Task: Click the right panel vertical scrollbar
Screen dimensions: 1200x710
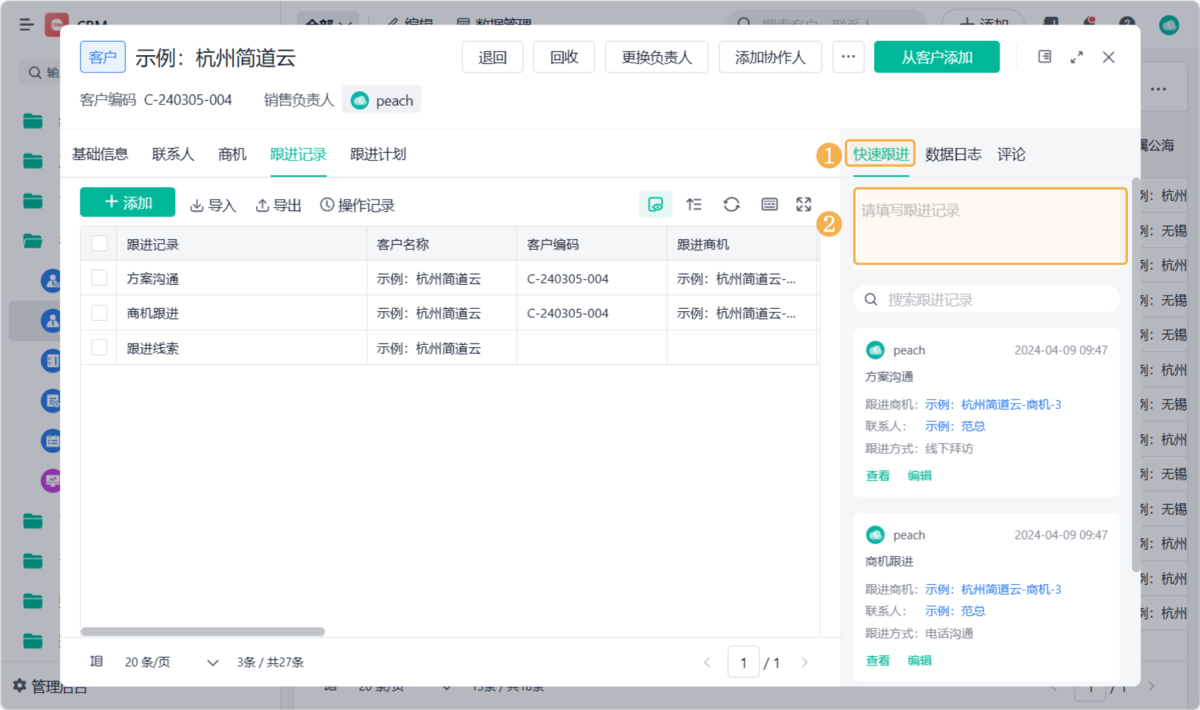Action: pyautogui.click(x=1135, y=375)
